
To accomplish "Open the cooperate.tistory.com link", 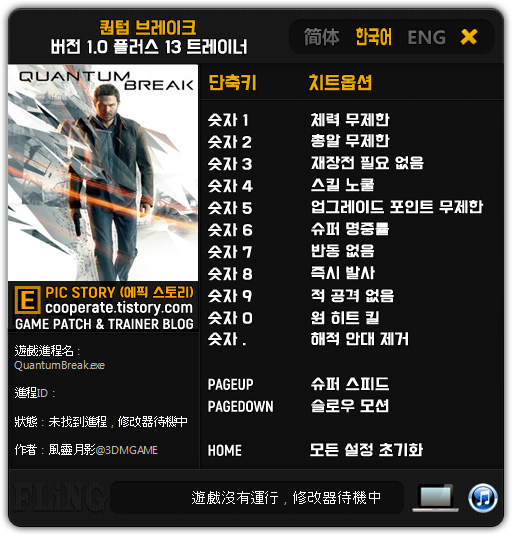I will [119, 308].
